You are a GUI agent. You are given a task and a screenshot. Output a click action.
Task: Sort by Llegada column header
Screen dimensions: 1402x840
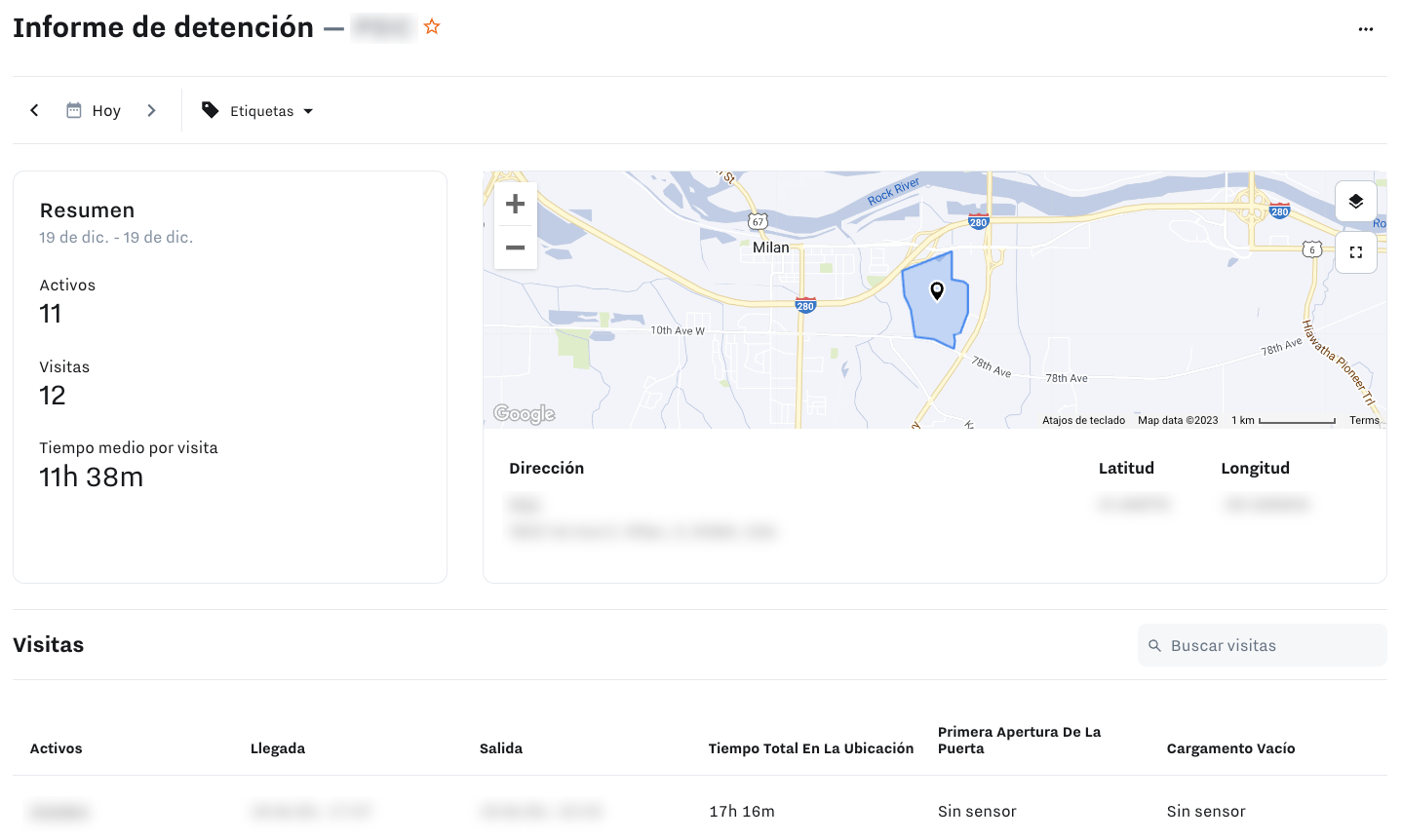[x=278, y=748]
